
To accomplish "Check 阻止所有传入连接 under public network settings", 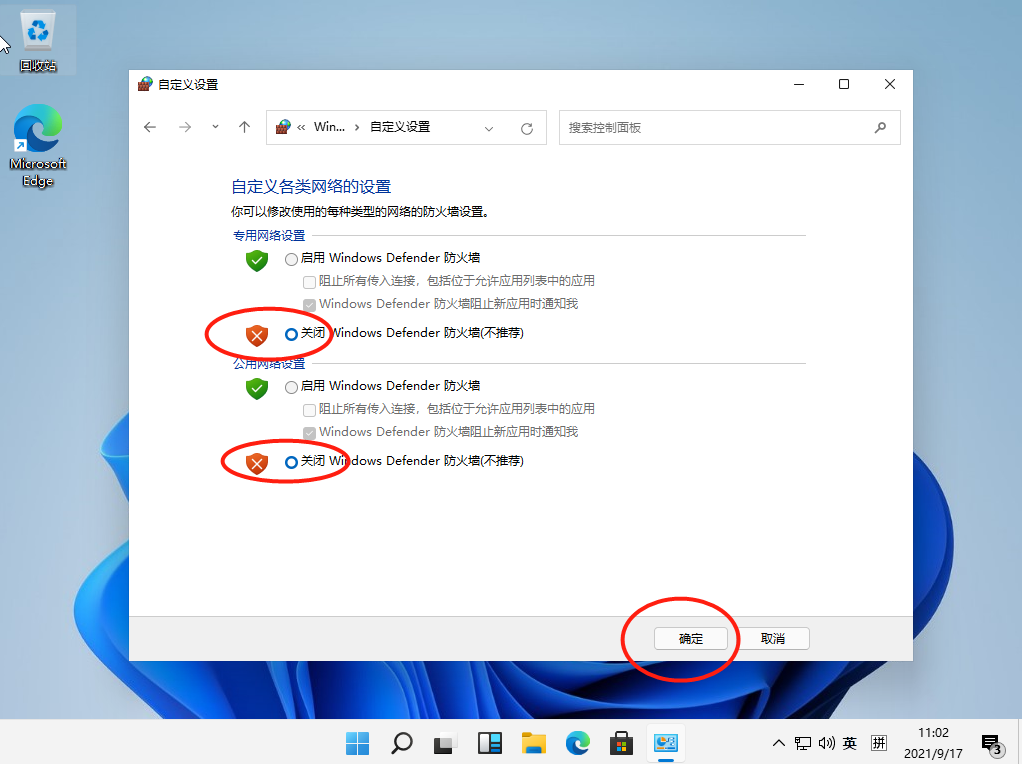I will [310, 409].
